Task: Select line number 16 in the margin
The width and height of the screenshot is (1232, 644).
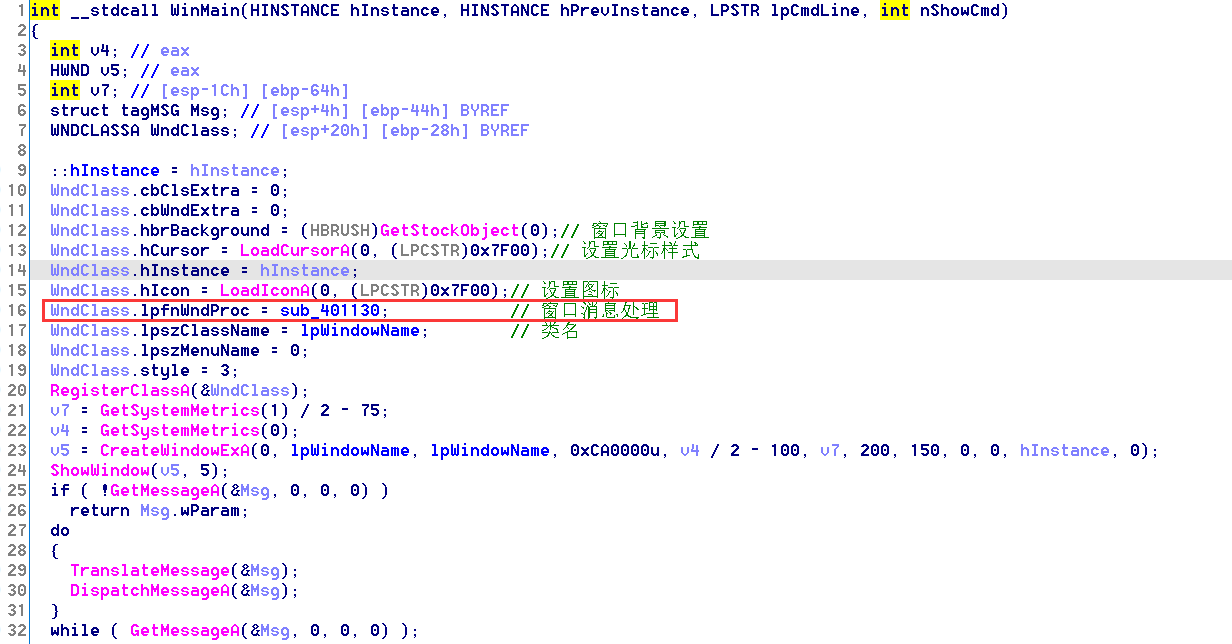Action: tap(17, 310)
